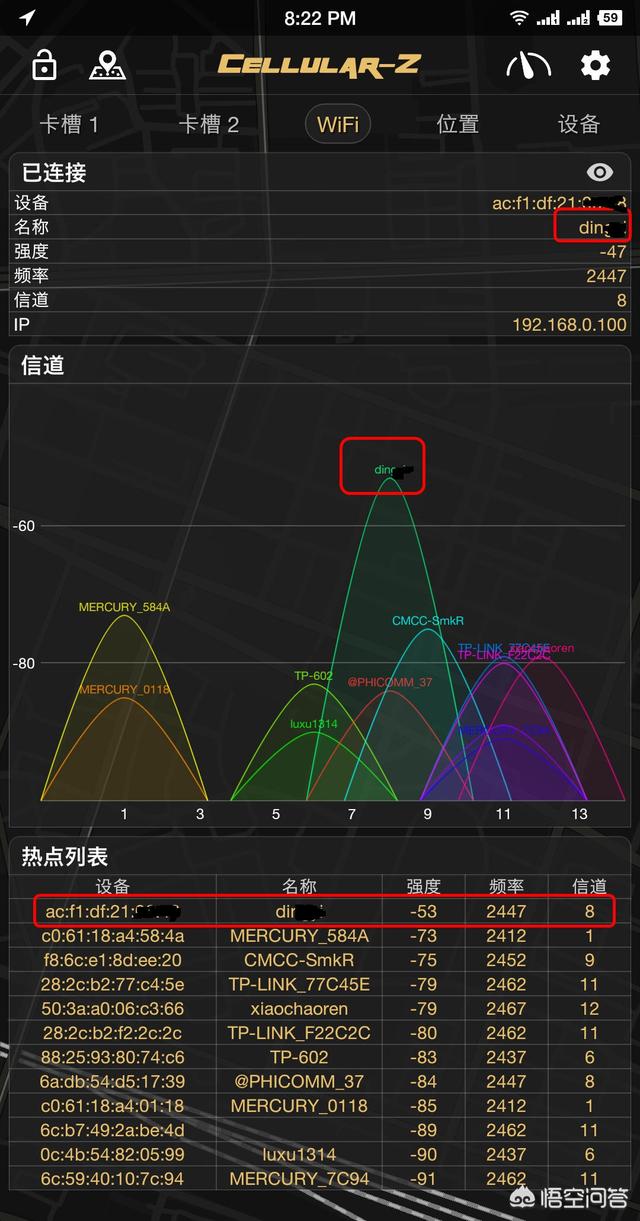The height and width of the screenshot is (1221, 640).
Task: Tap TP-602 label in channel chart
Action: 313,676
